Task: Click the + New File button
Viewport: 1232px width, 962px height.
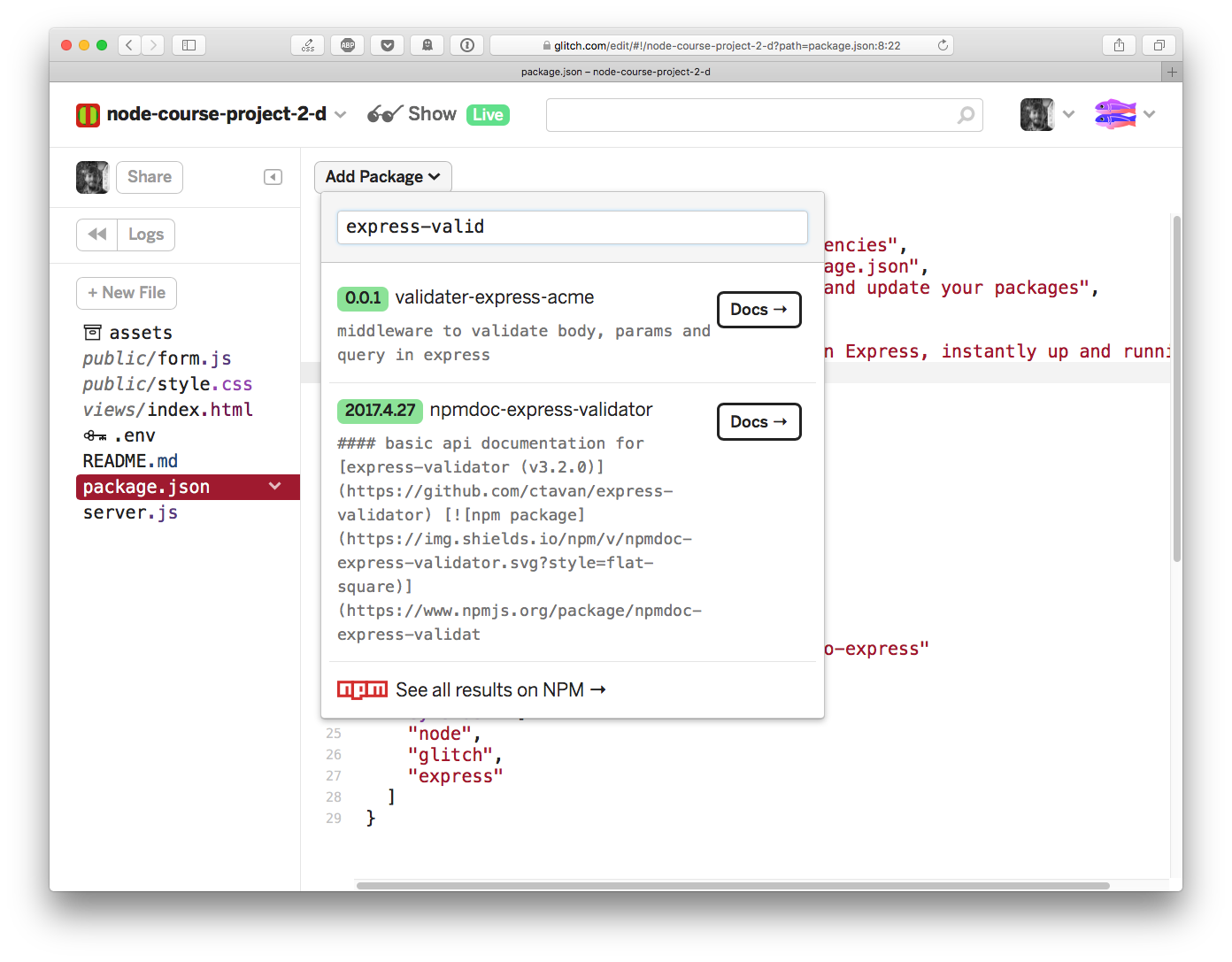Action: pos(127,293)
